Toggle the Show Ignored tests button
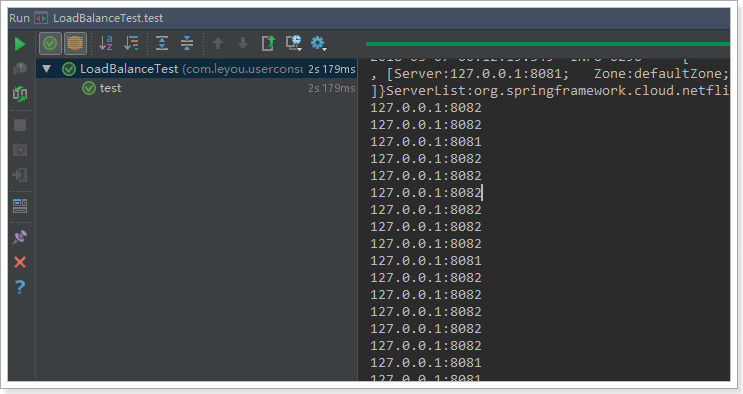The image size is (743, 394). [x=75, y=44]
